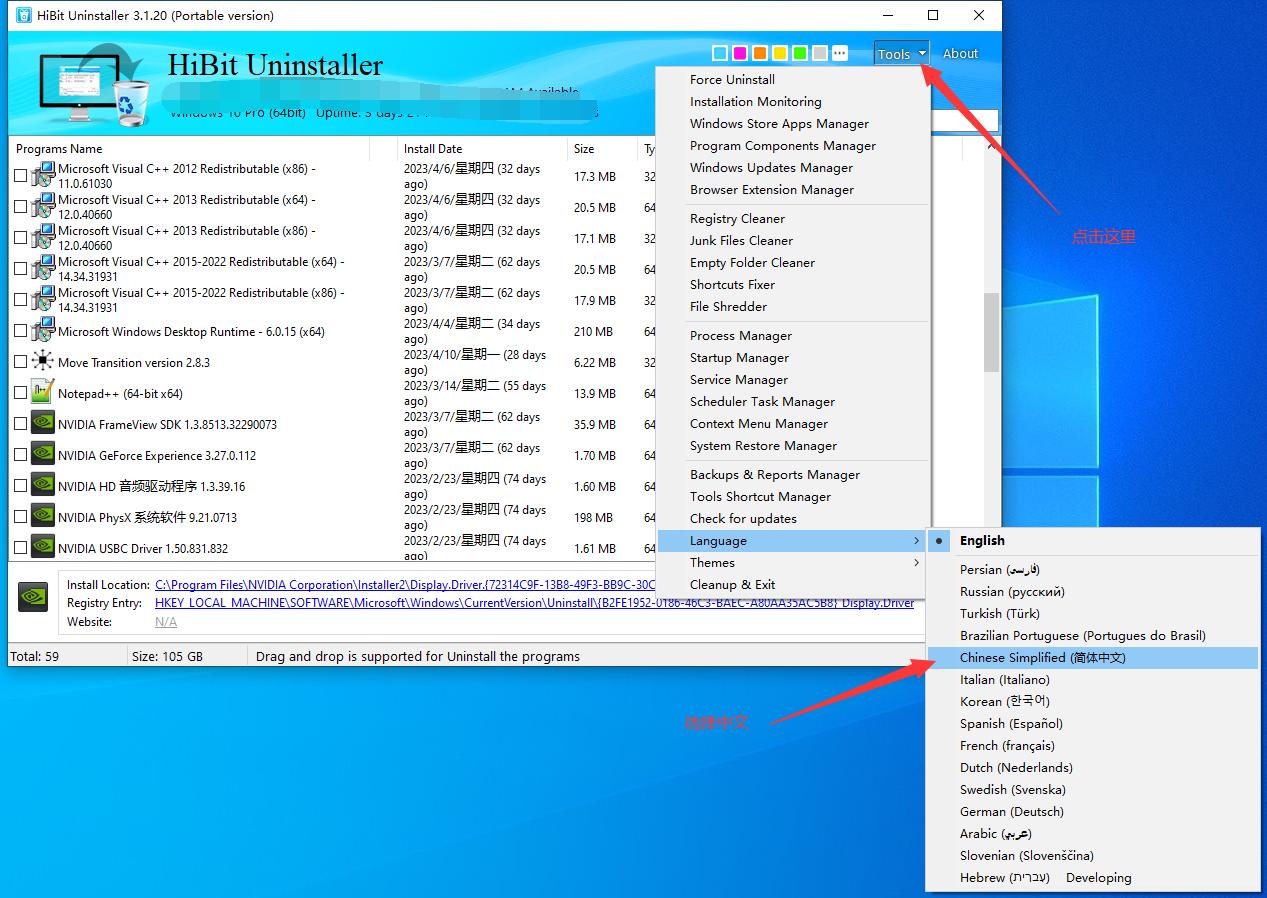This screenshot has height=898, width=1267.
Task: Click the NVIDIA GeForce Experience icon
Action: pos(42,455)
